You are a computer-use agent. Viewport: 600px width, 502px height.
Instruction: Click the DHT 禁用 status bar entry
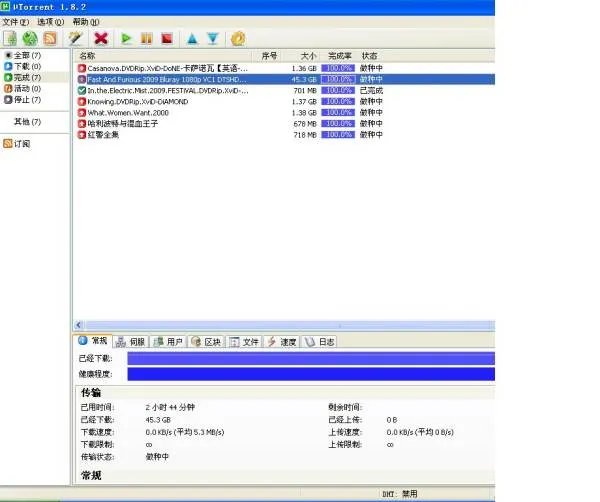pos(399,494)
